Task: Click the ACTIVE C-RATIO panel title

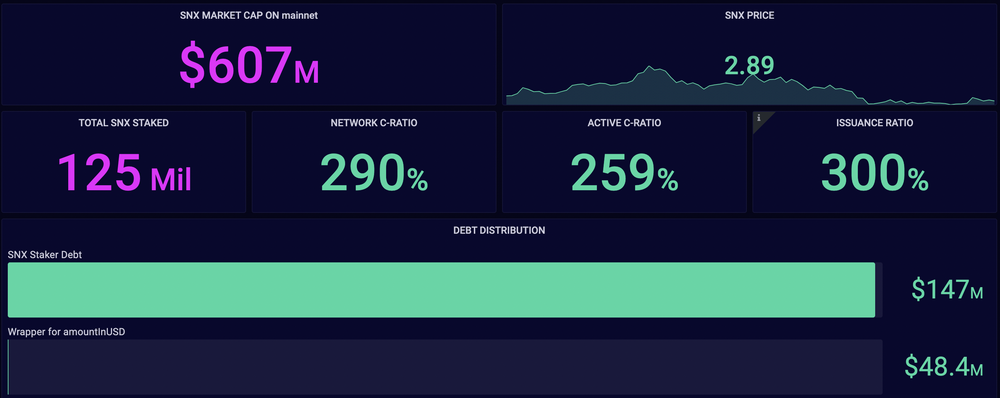Action: (624, 123)
